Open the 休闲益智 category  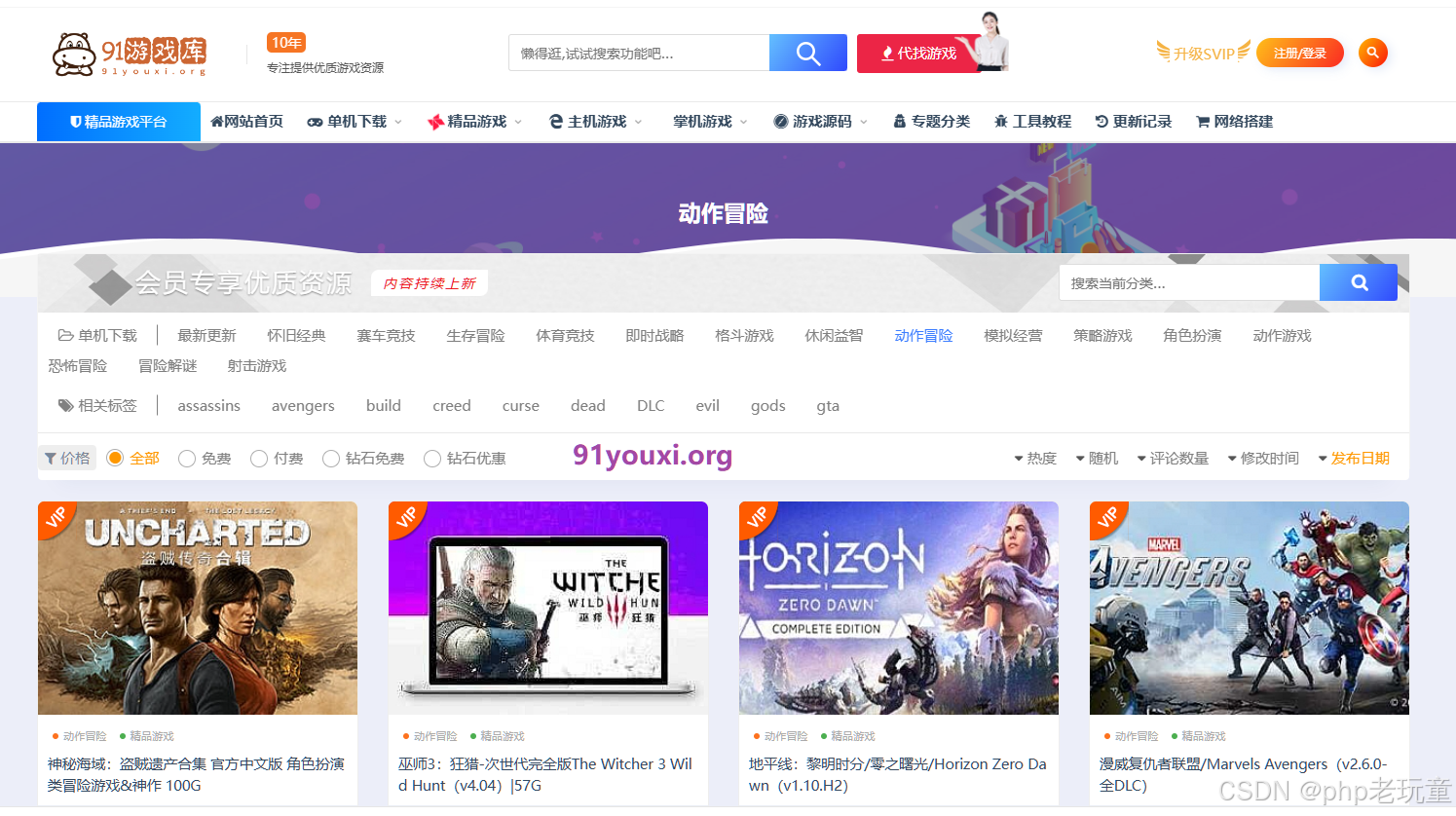[834, 335]
